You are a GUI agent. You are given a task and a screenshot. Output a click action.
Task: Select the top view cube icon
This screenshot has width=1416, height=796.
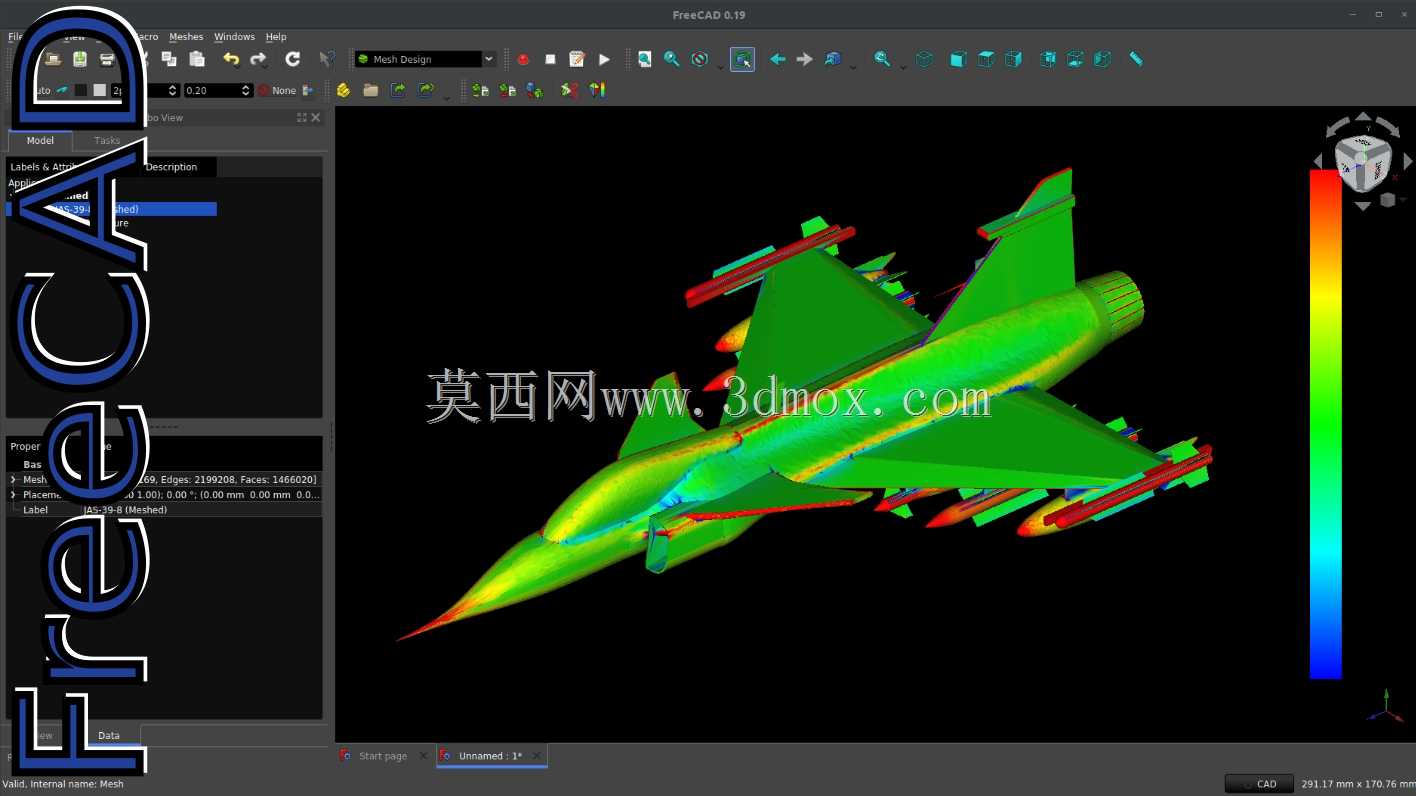tap(985, 59)
